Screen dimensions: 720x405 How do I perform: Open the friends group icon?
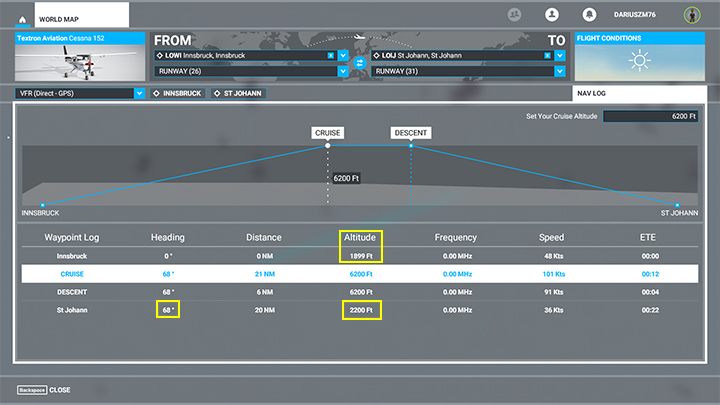pyautogui.click(x=515, y=15)
